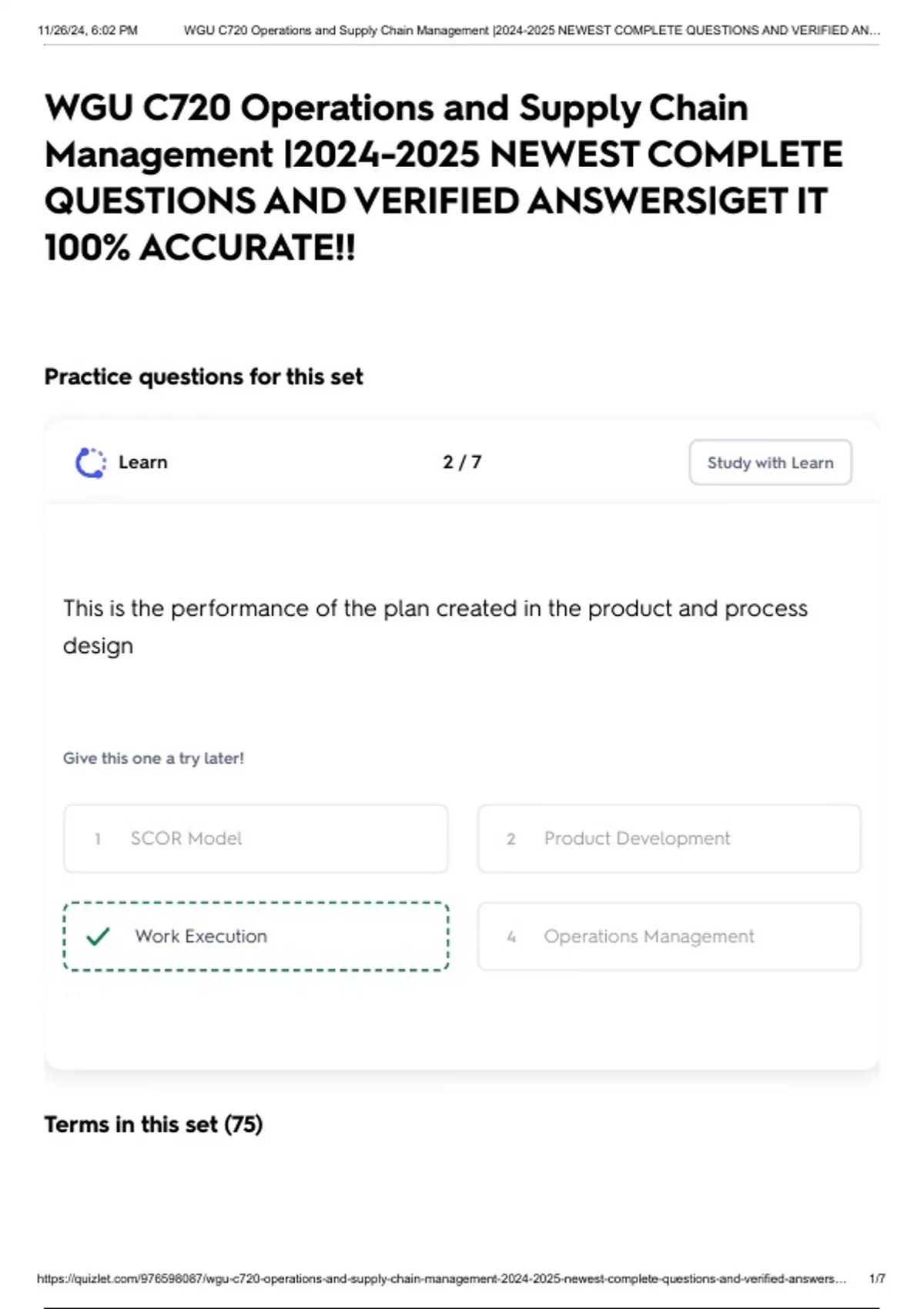The height and width of the screenshot is (1309, 924).
Task: Click the number 4 badge on Operations Management
Action: pyautogui.click(x=511, y=937)
